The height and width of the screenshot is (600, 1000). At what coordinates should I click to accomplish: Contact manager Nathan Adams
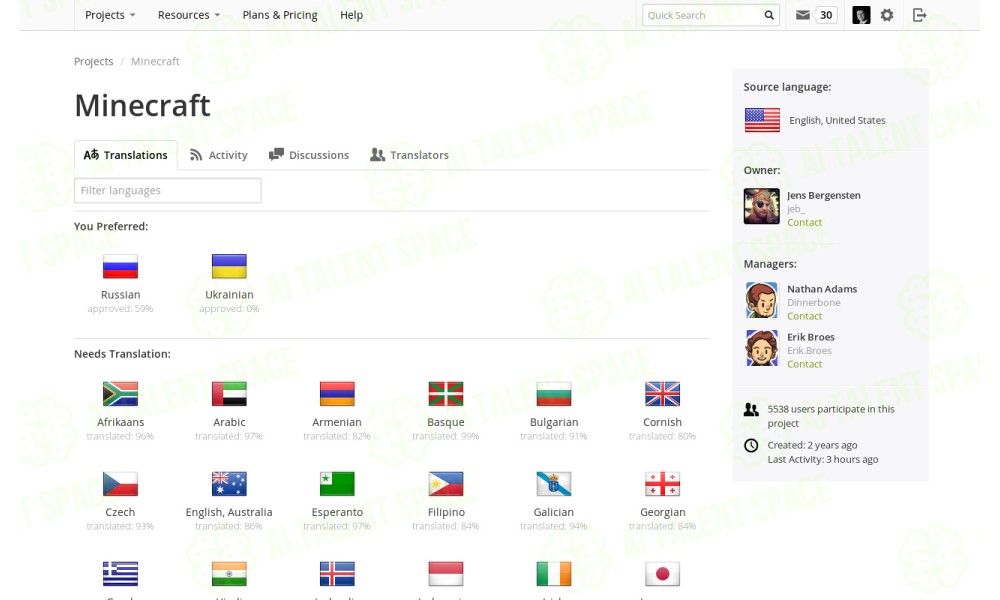pyautogui.click(x=804, y=316)
